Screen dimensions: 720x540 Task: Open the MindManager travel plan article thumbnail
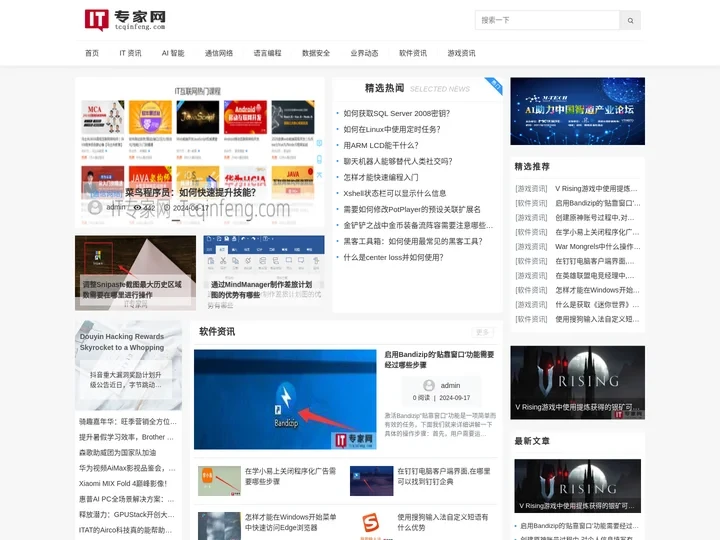pyautogui.click(x=264, y=273)
